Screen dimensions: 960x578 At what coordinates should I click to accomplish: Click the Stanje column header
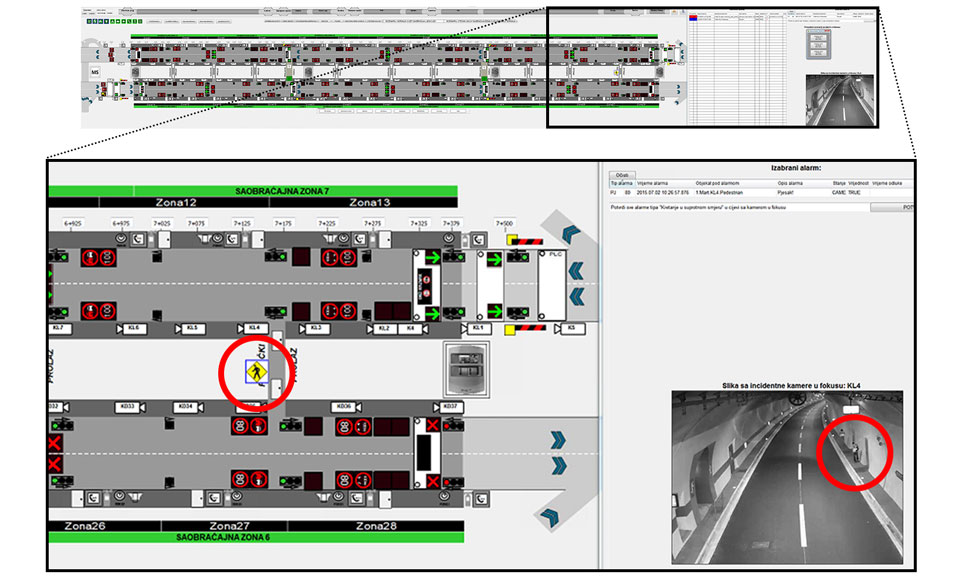pyautogui.click(x=839, y=183)
